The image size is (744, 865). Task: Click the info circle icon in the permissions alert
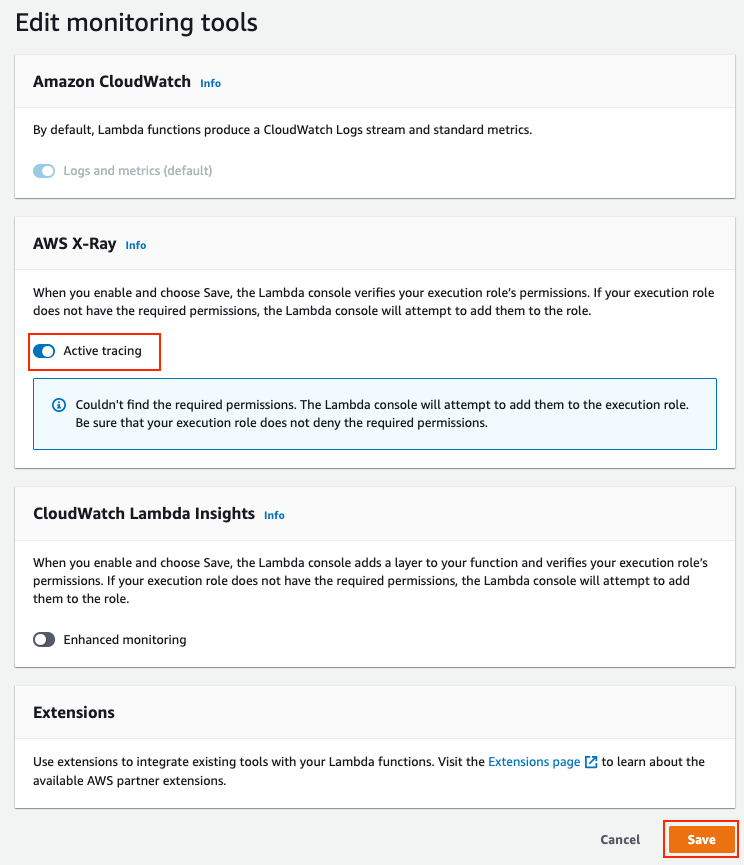click(59, 405)
